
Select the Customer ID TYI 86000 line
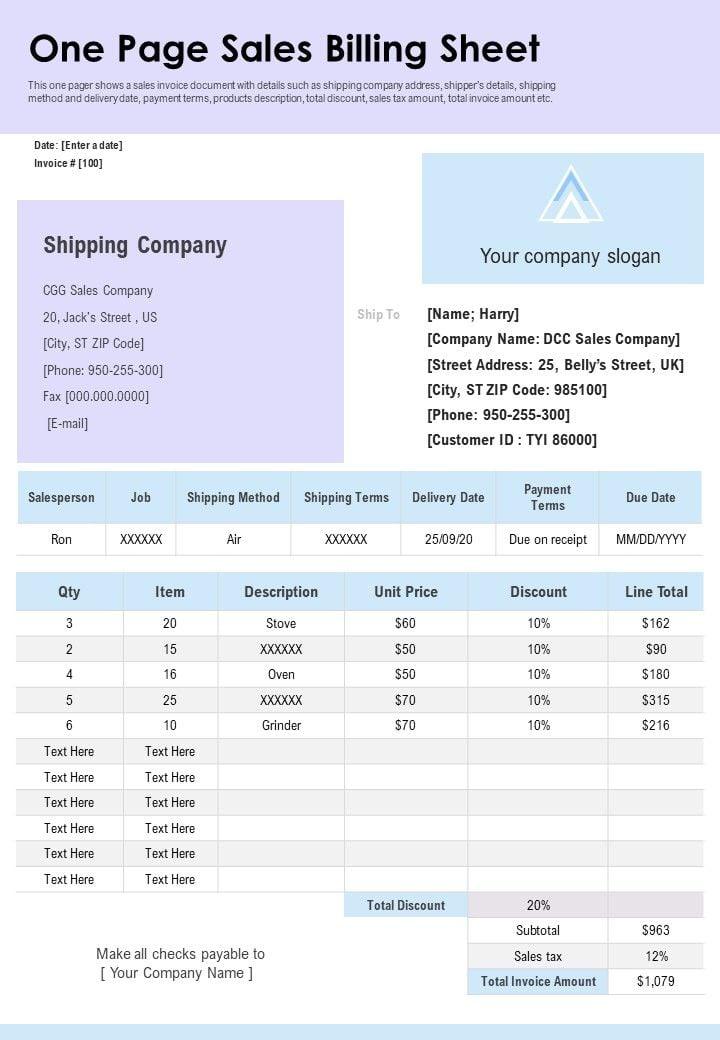[x=512, y=440]
